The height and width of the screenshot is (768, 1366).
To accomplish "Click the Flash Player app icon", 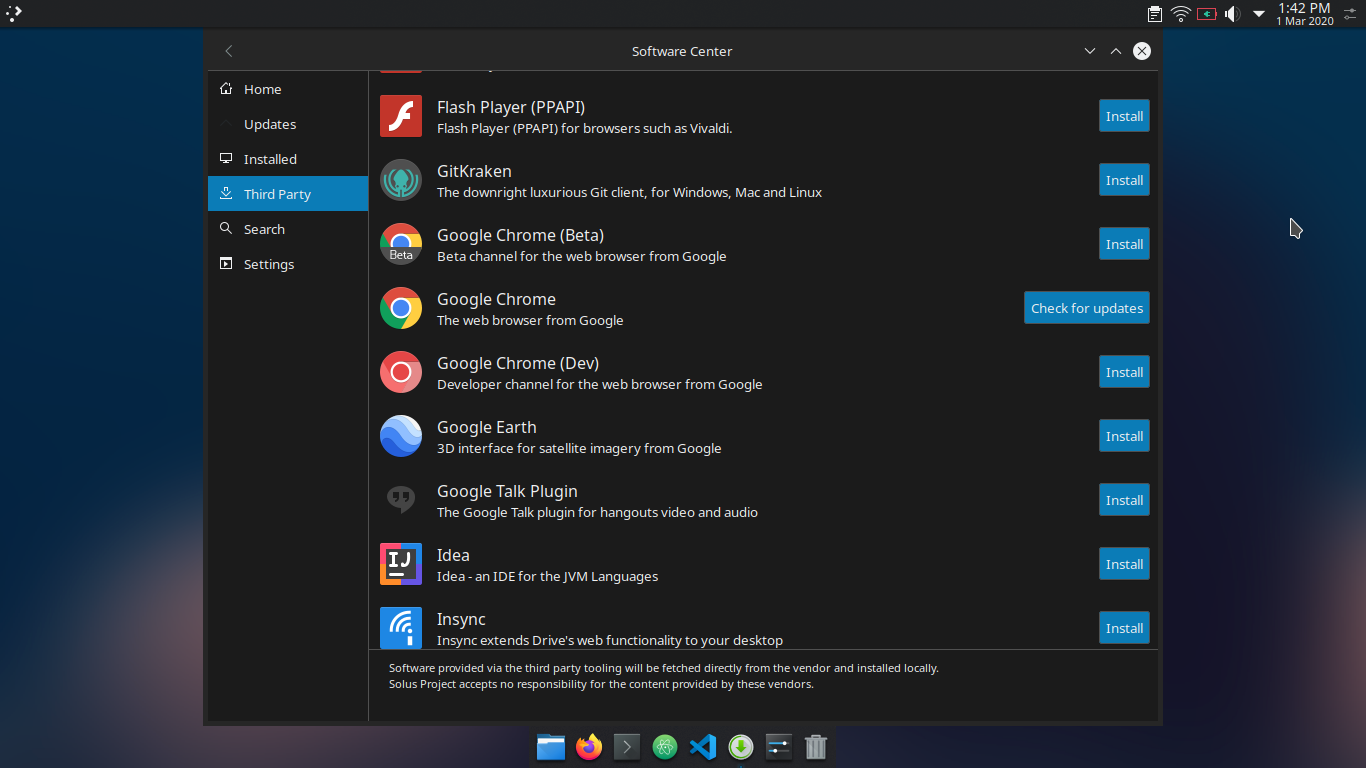I will tap(401, 116).
